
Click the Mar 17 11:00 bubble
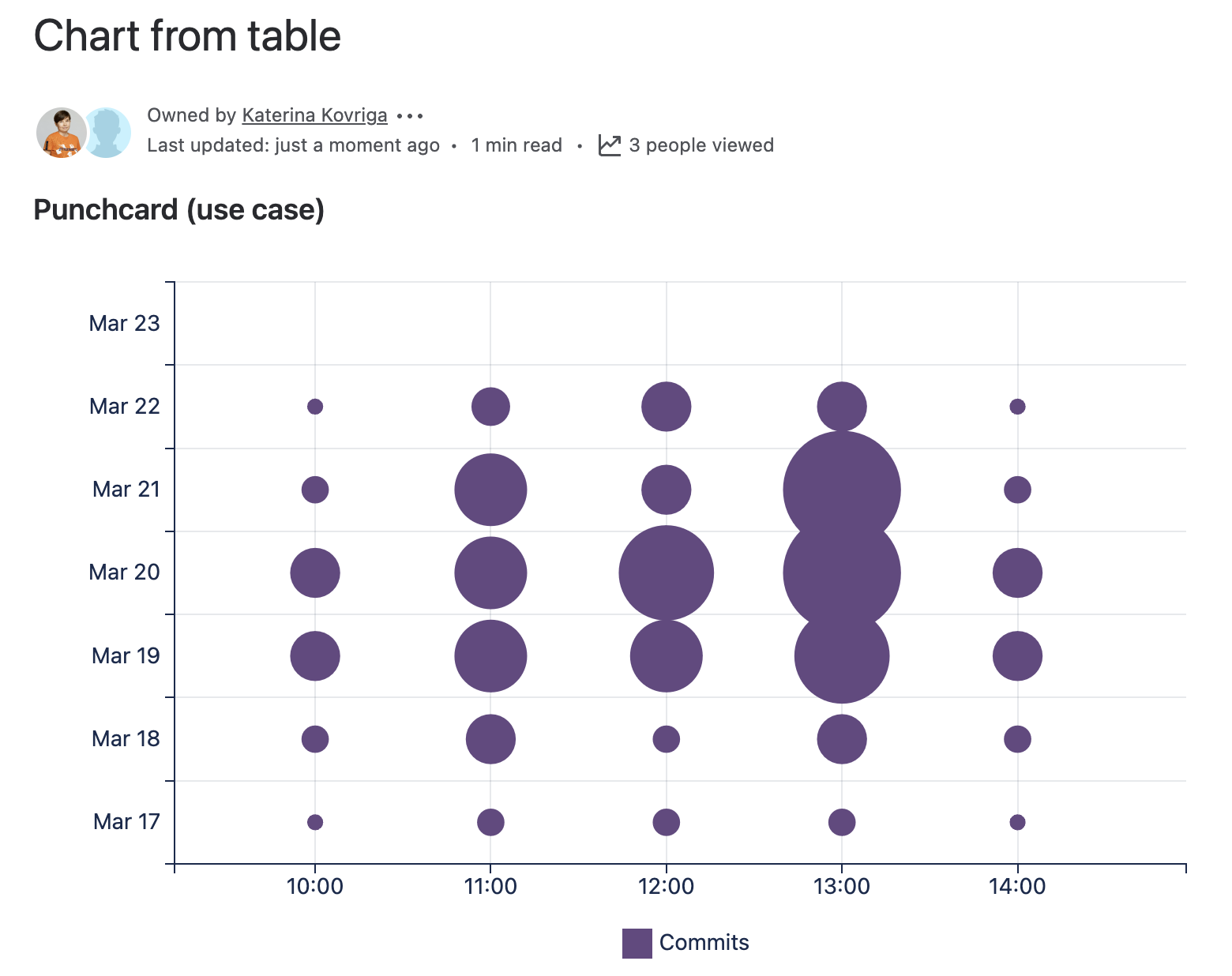[x=490, y=822]
